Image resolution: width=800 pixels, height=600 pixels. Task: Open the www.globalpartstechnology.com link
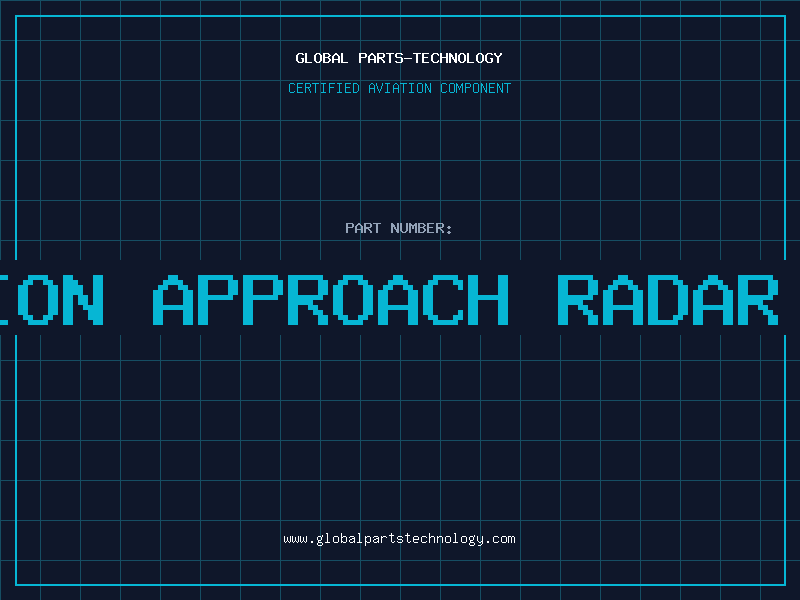[399, 539]
